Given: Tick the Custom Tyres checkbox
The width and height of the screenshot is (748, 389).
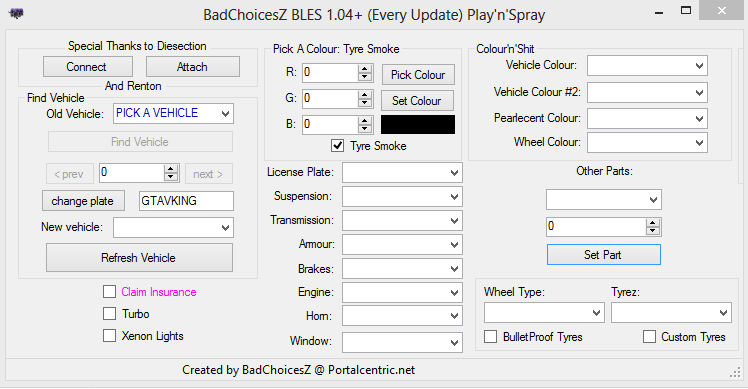Looking at the screenshot, I should [649, 336].
